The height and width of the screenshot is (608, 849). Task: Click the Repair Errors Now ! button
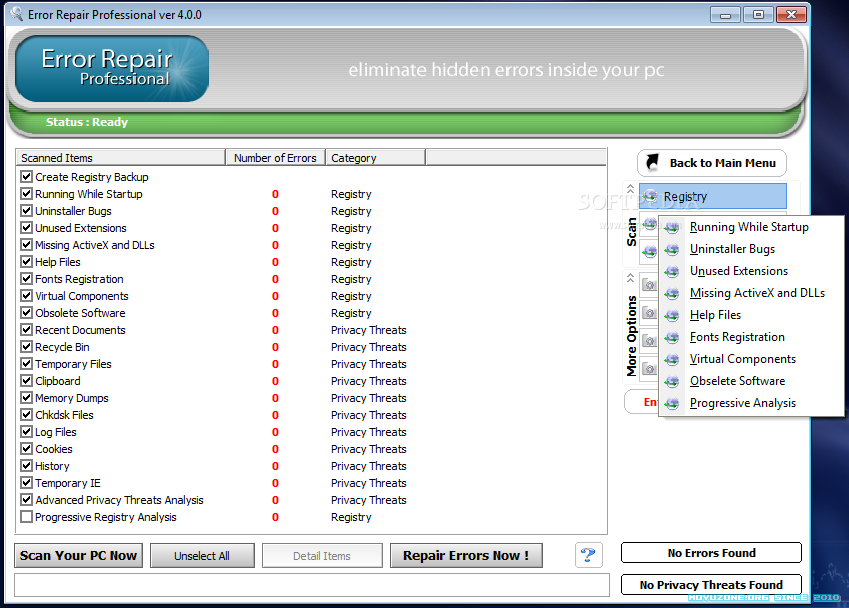(465, 556)
